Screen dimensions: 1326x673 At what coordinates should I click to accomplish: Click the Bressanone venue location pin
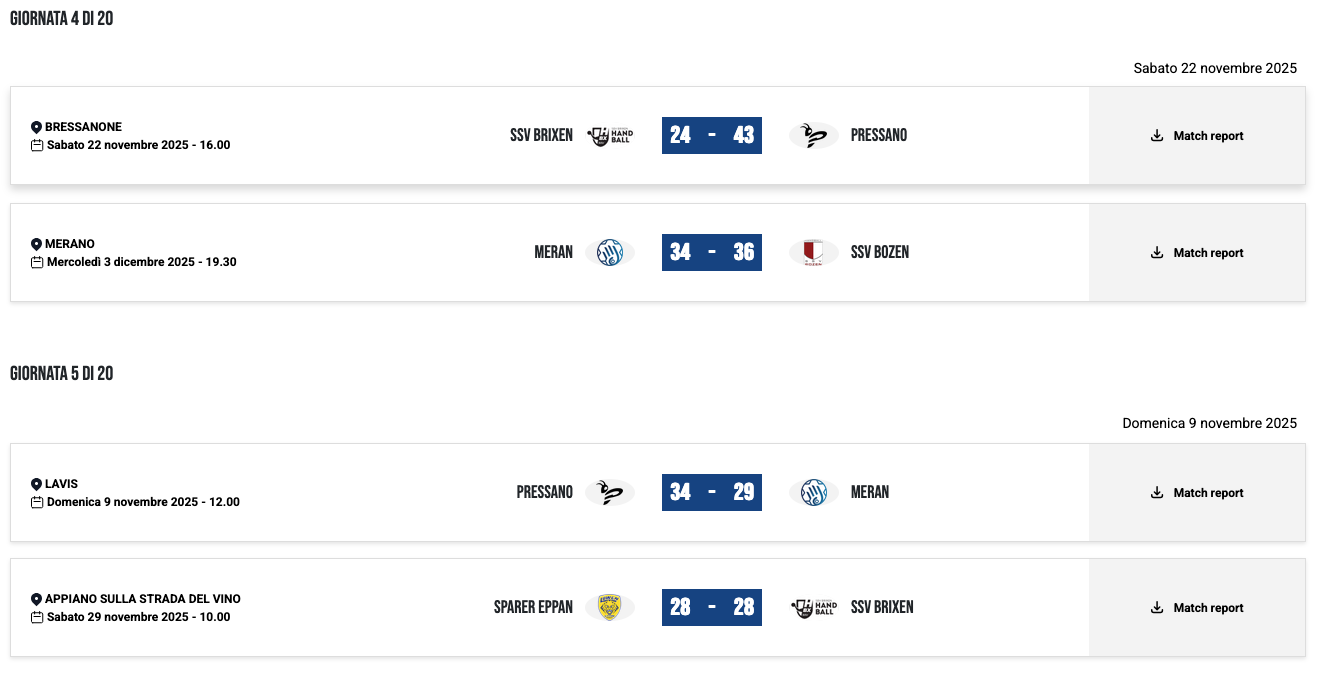click(x=37, y=127)
